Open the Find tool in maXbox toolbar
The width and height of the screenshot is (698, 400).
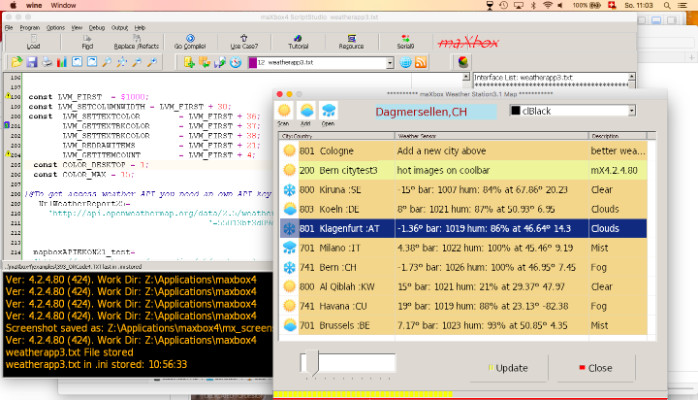tap(87, 42)
